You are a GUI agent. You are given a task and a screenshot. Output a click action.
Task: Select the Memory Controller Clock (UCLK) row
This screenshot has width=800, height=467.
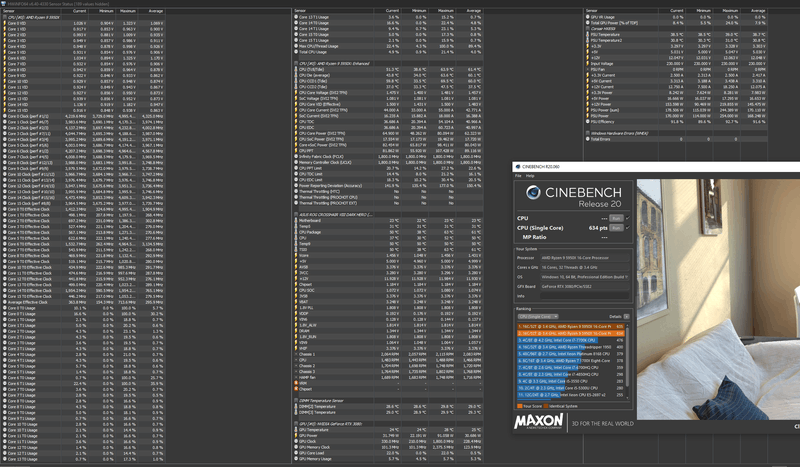(388, 162)
